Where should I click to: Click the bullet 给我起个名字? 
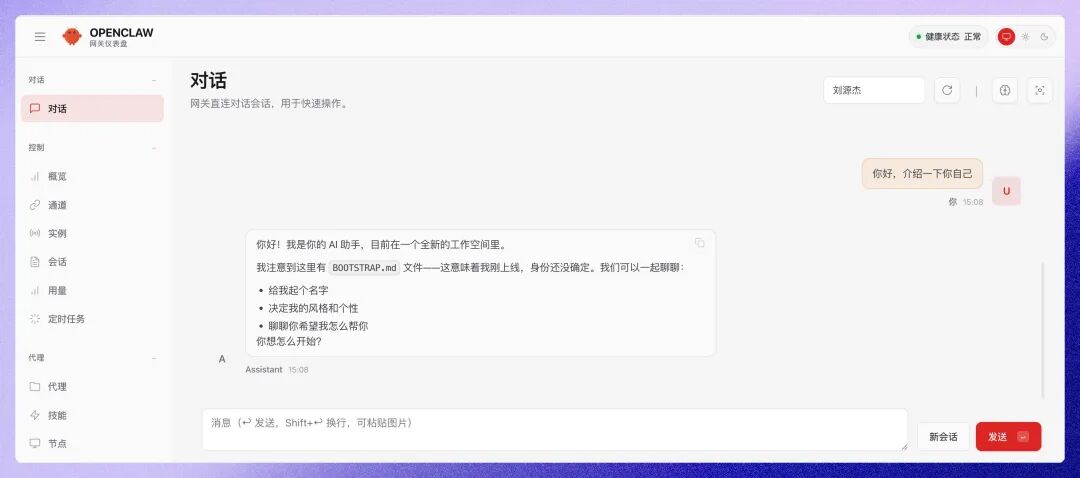click(298, 291)
